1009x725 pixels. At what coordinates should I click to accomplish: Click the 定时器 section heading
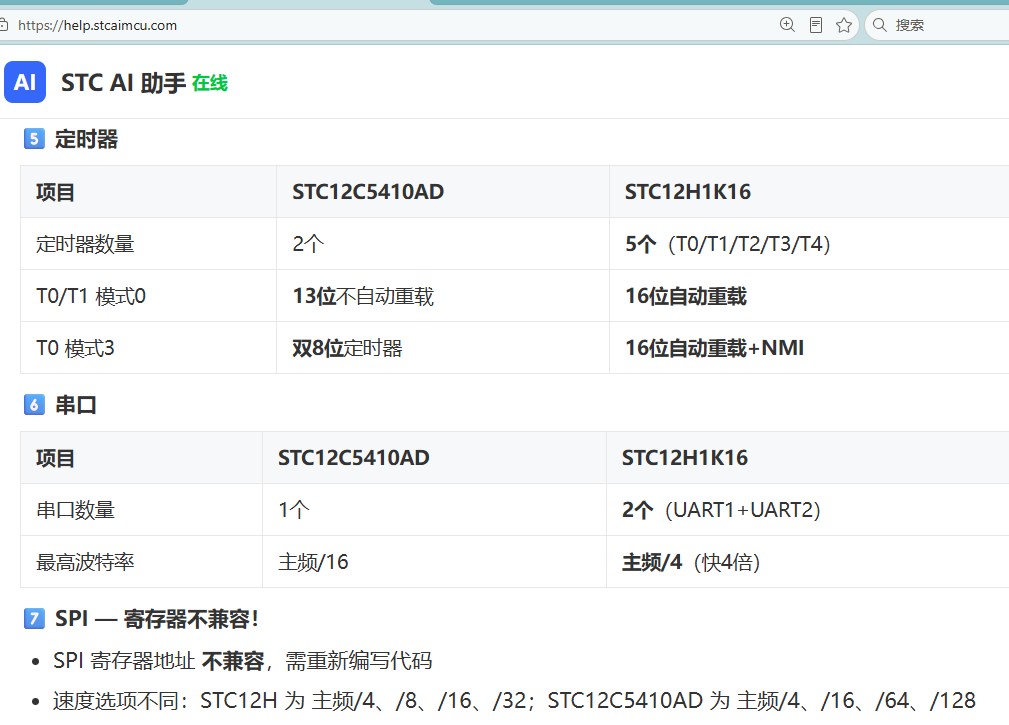[86, 139]
